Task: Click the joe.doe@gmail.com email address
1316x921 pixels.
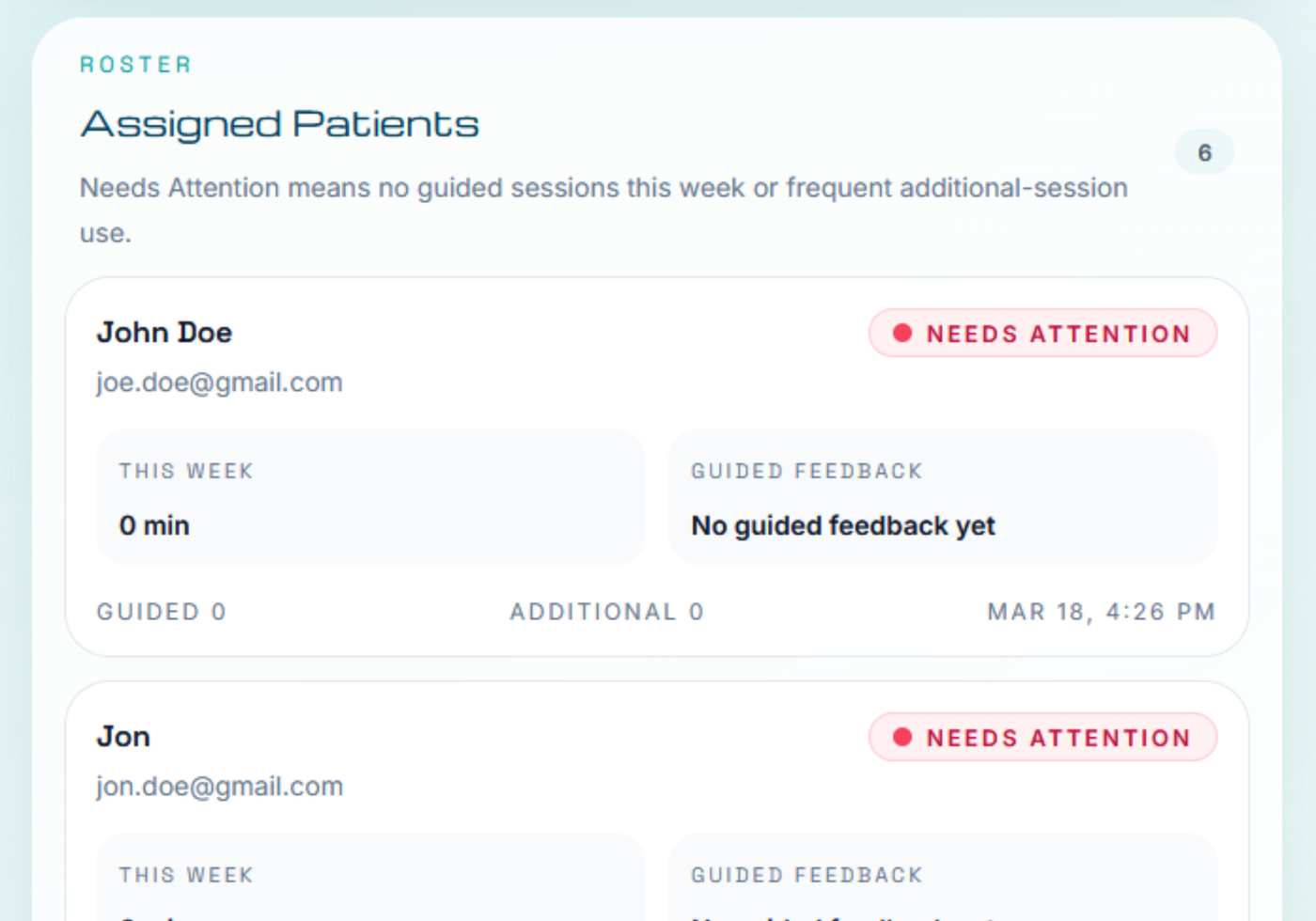Action: click(x=219, y=383)
